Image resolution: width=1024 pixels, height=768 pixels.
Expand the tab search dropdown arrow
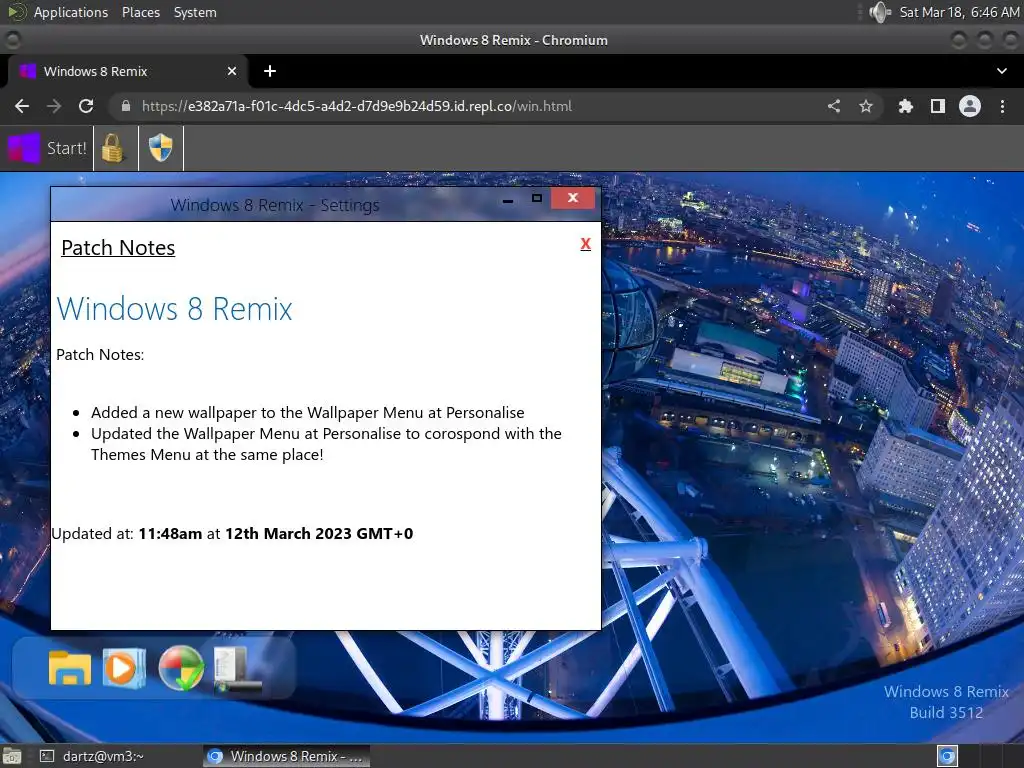pos(1002,71)
